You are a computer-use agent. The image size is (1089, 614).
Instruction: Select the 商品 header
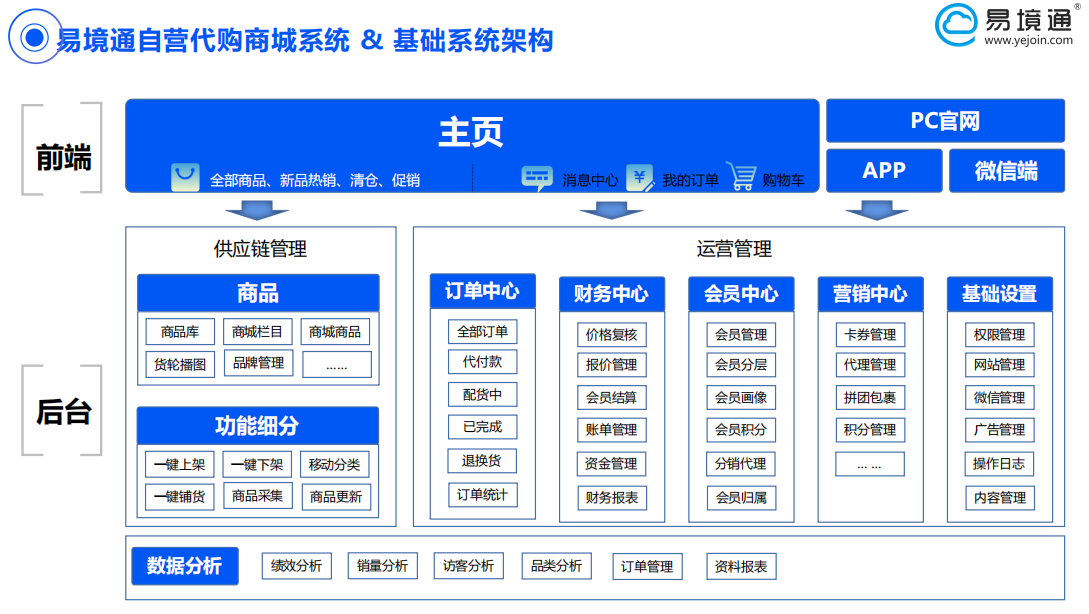pyautogui.click(x=258, y=293)
